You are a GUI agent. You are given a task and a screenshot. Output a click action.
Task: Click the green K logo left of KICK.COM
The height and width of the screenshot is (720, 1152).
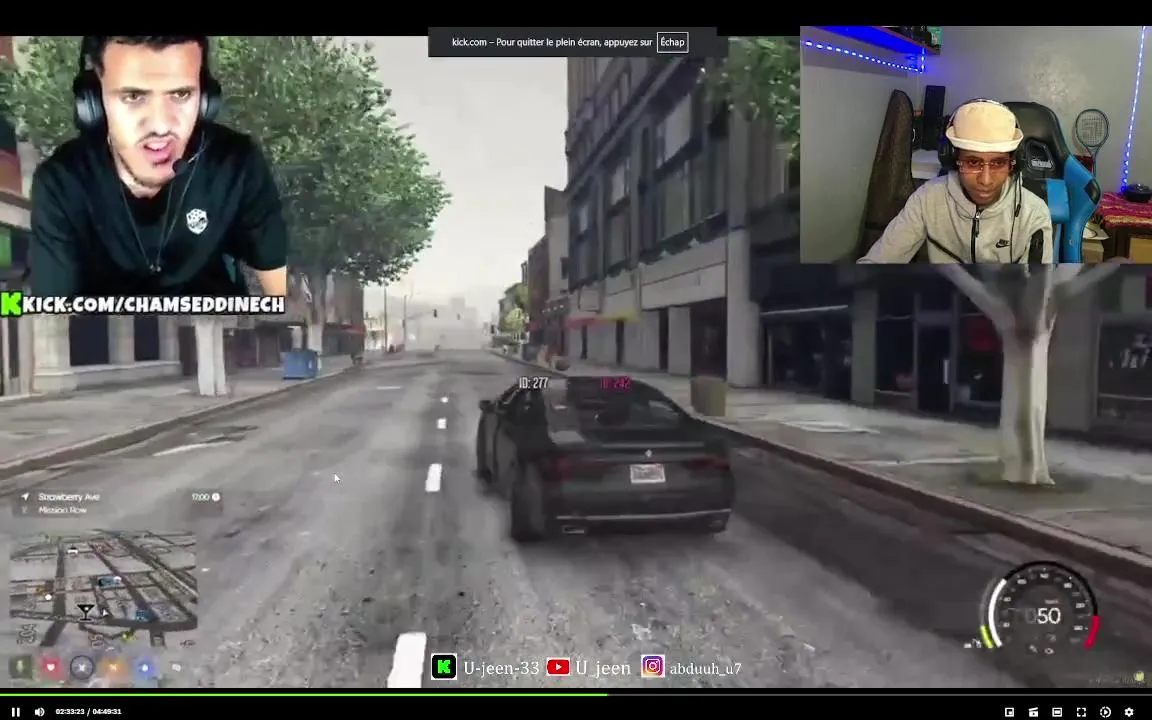(10, 304)
